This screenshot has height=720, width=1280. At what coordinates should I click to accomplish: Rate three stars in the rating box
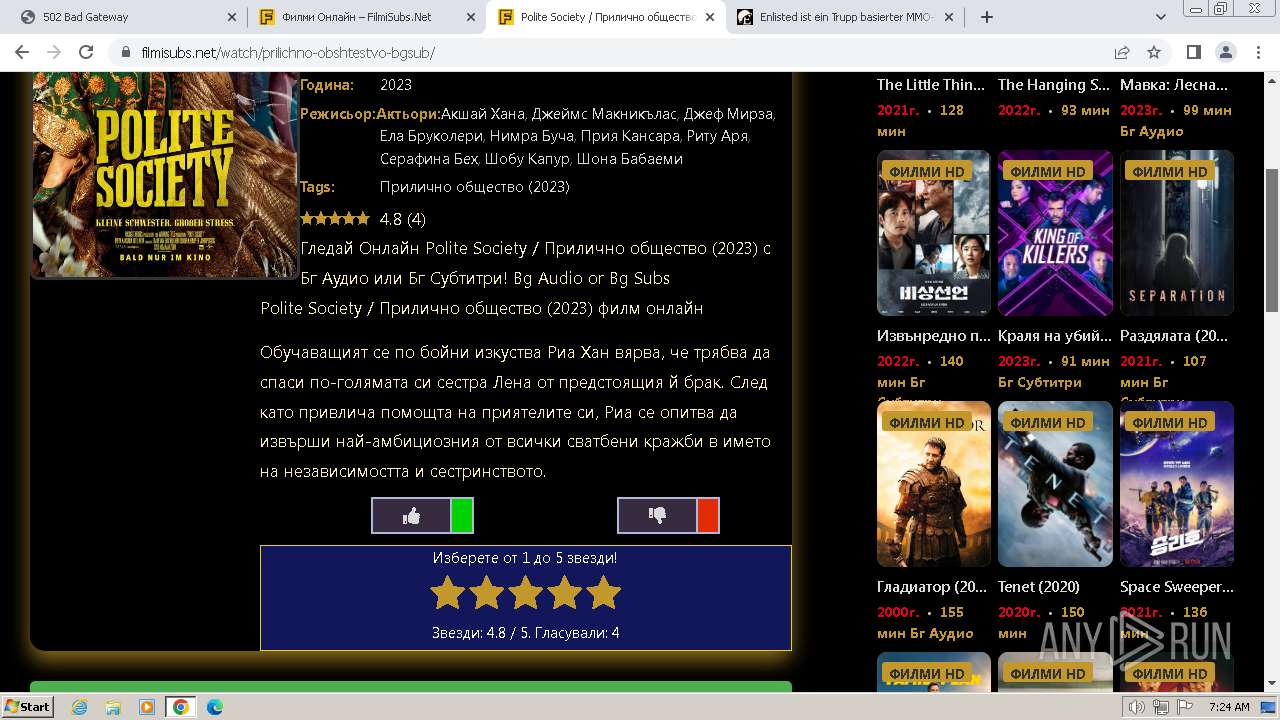pyautogui.click(x=525, y=593)
